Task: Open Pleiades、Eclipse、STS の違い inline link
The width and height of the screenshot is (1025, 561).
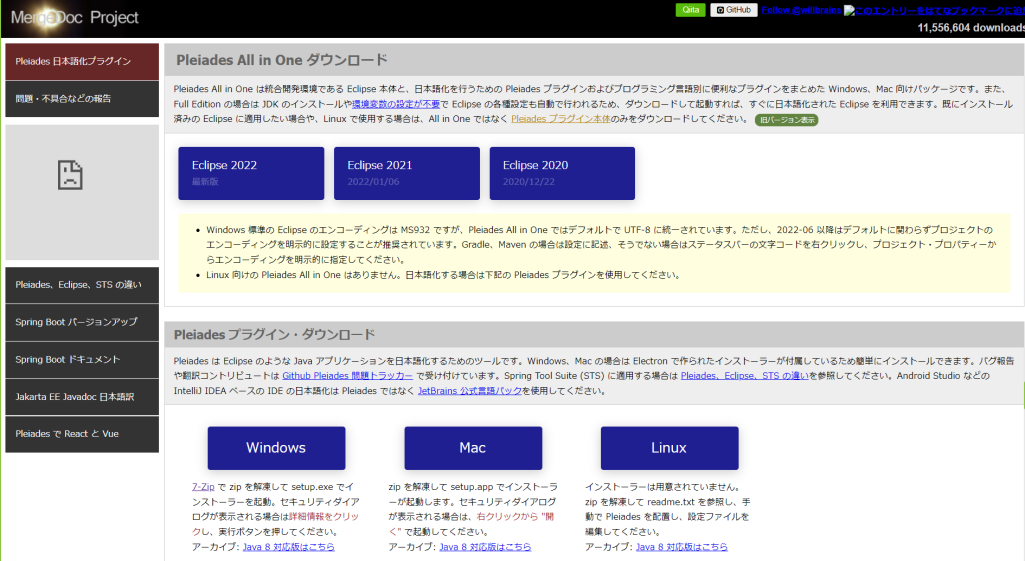Action: [x=745, y=376]
